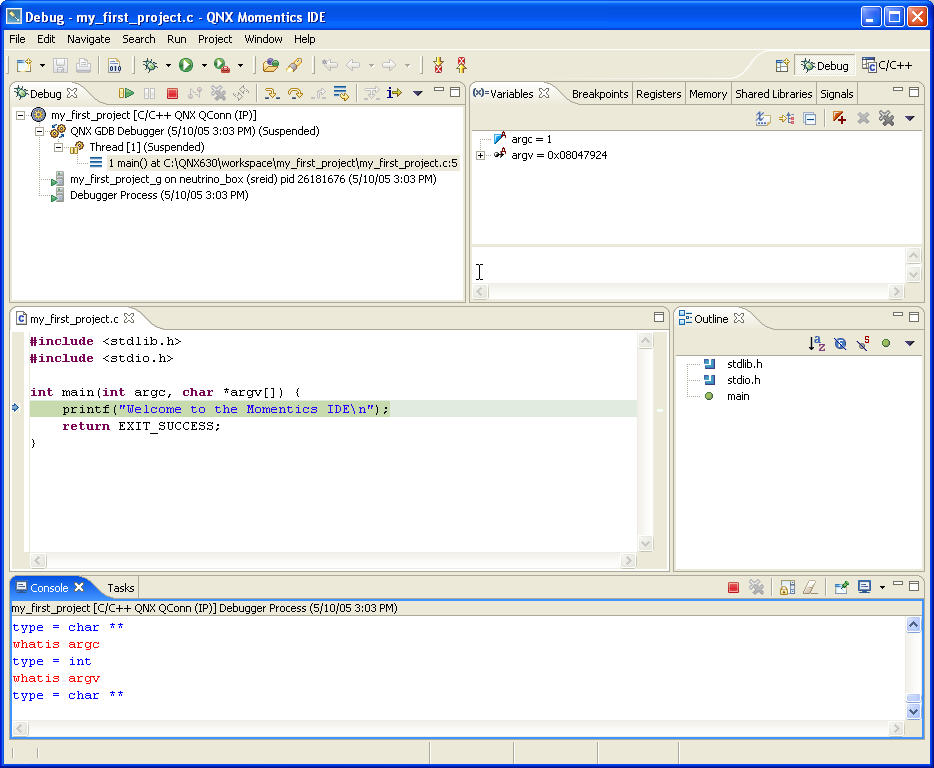Toggle instruction stepping mode in Debug toolbar
Image resolution: width=934 pixels, height=768 pixels.
pos(396,92)
